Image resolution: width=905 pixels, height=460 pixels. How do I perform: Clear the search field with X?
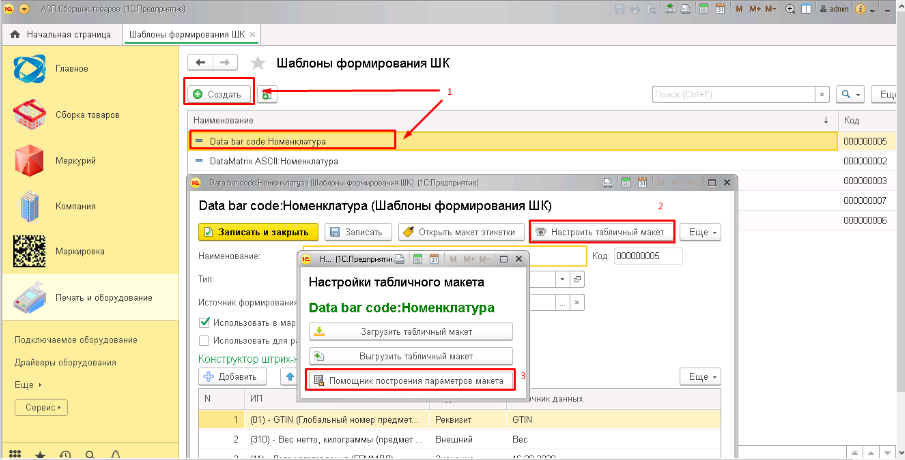click(822, 95)
